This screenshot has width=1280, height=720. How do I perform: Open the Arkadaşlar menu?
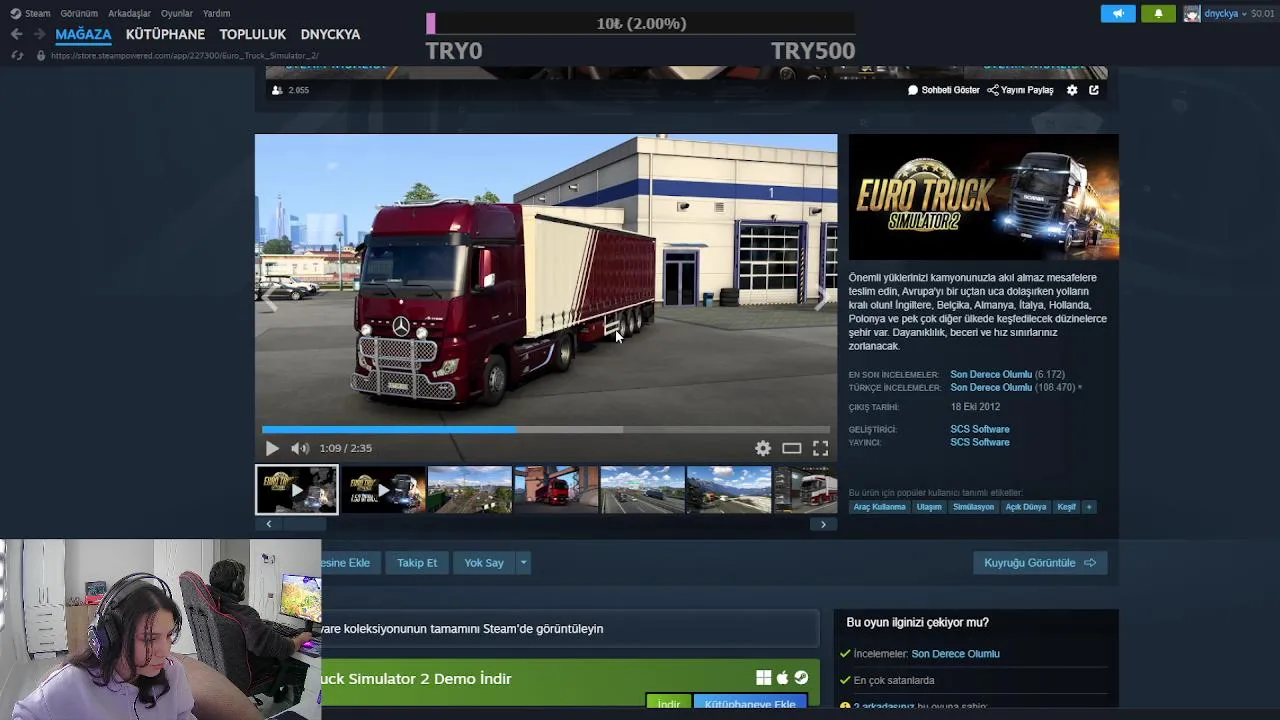pyautogui.click(x=129, y=13)
